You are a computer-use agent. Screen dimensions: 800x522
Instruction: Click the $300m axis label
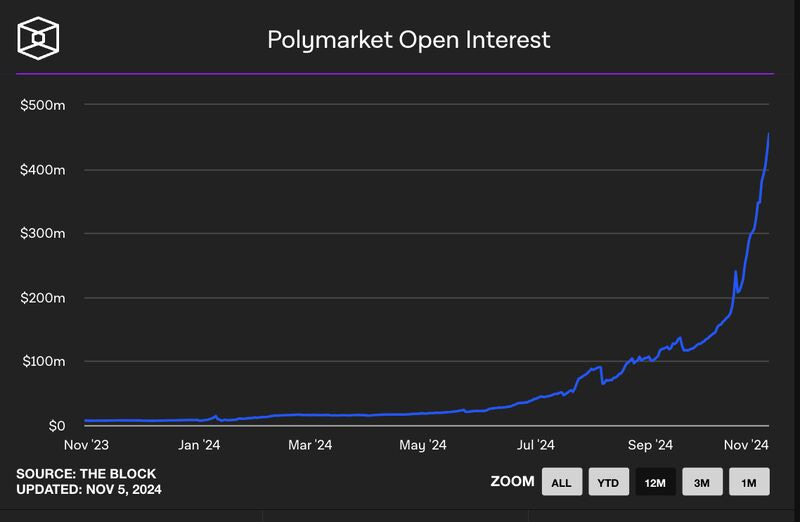[x=42, y=233]
